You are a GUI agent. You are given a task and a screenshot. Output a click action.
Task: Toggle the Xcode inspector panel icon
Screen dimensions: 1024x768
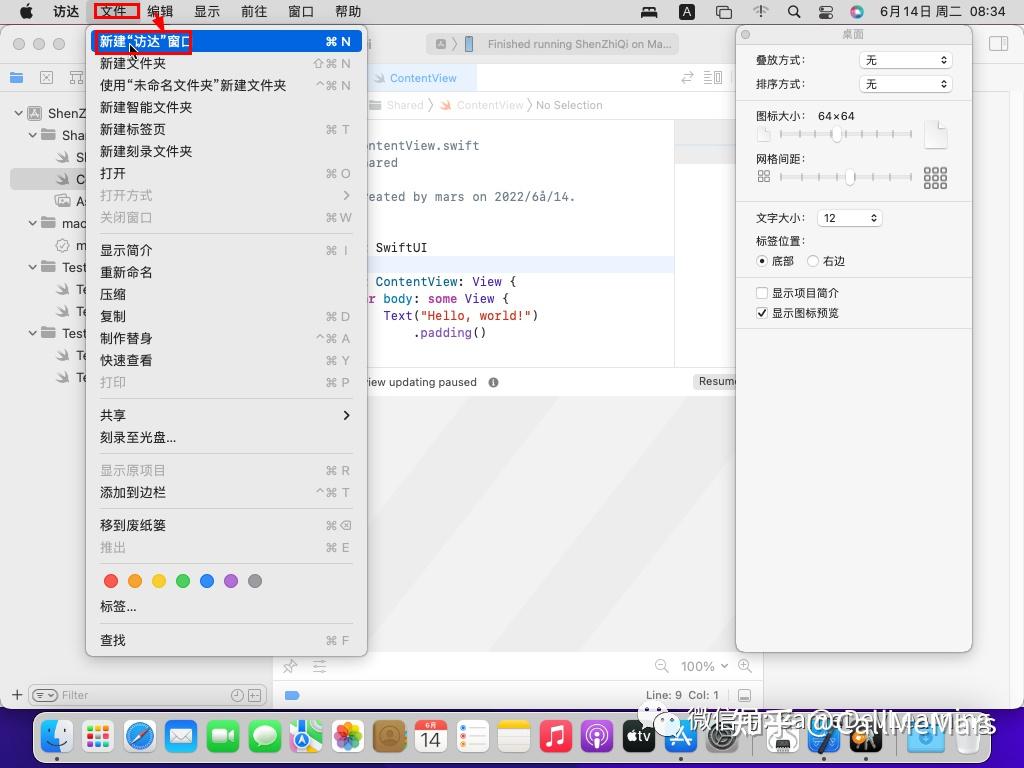[999, 44]
